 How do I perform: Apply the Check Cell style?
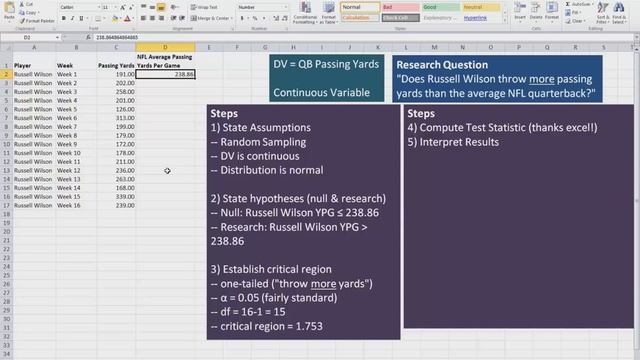coord(400,18)
